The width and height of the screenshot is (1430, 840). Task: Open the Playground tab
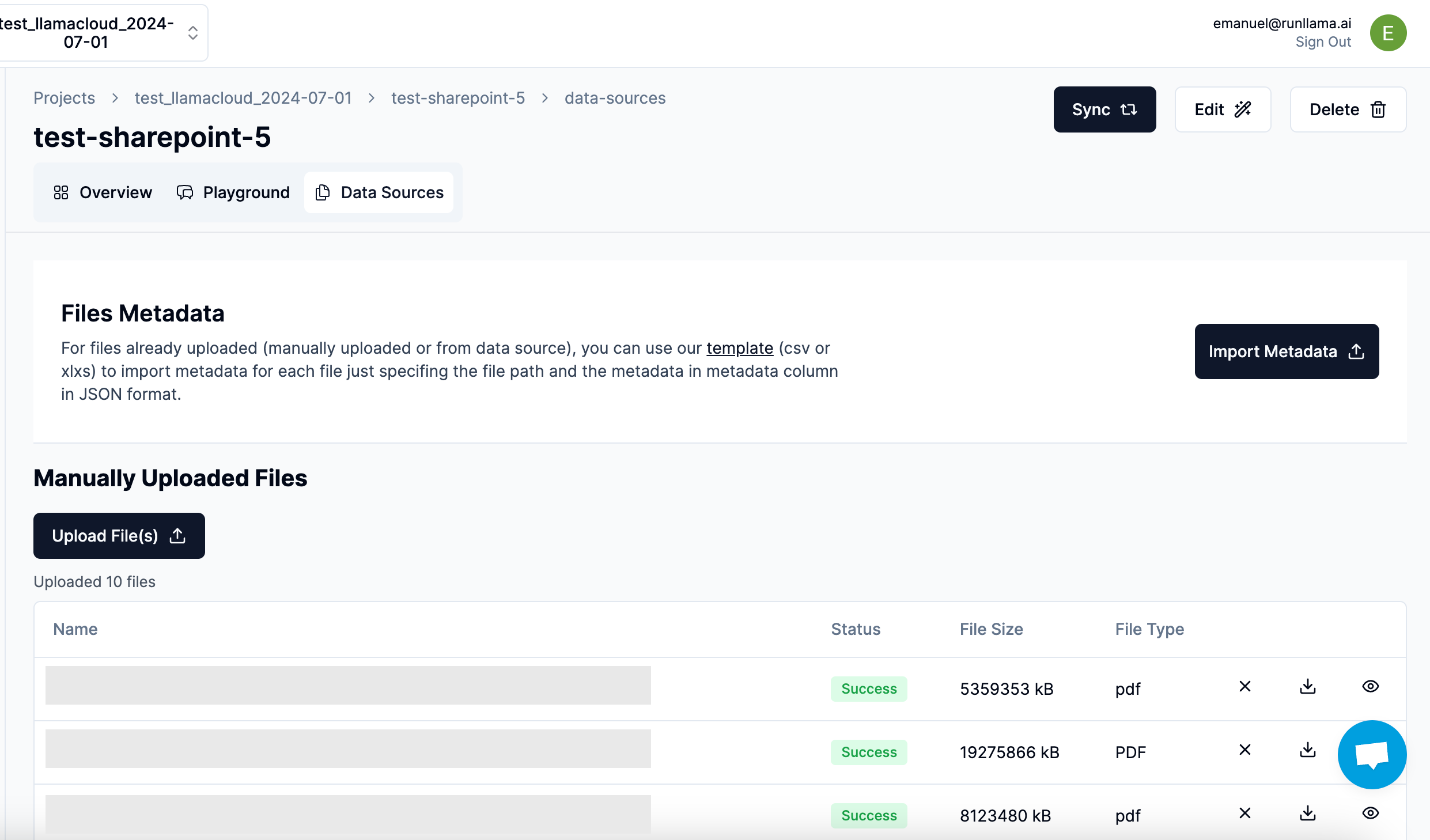click(233, 192)
